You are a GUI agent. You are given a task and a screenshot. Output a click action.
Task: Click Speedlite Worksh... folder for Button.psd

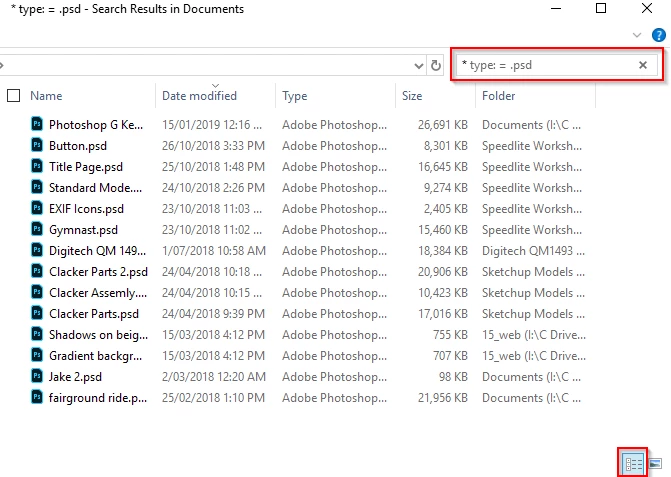point(532,145)
